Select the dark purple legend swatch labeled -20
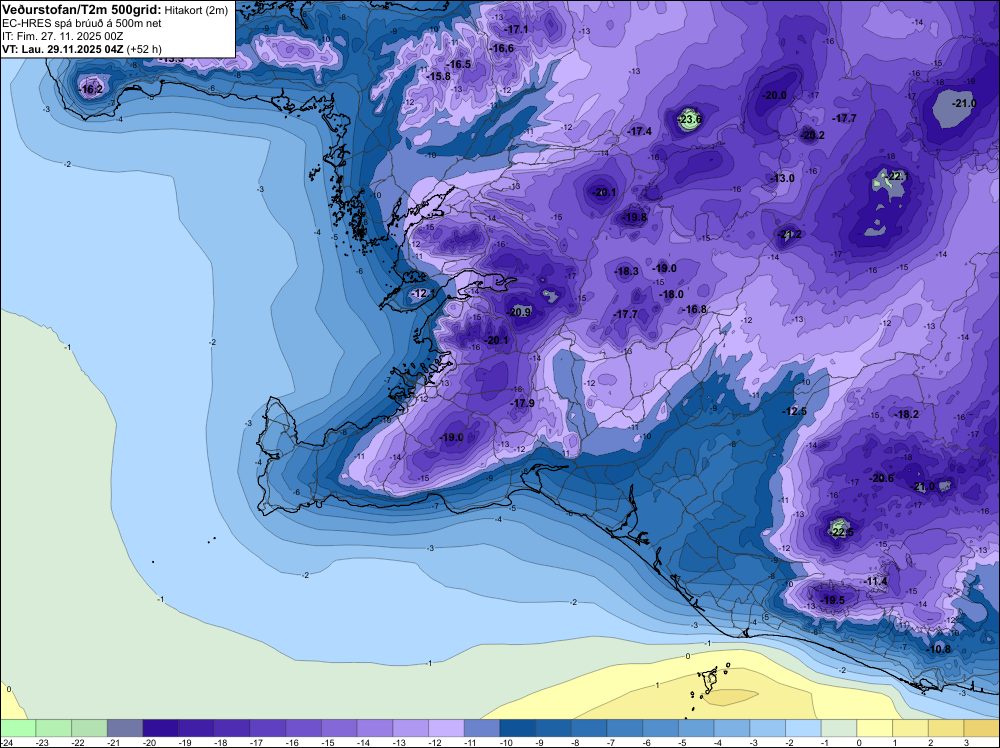 [x=161, y=728]
